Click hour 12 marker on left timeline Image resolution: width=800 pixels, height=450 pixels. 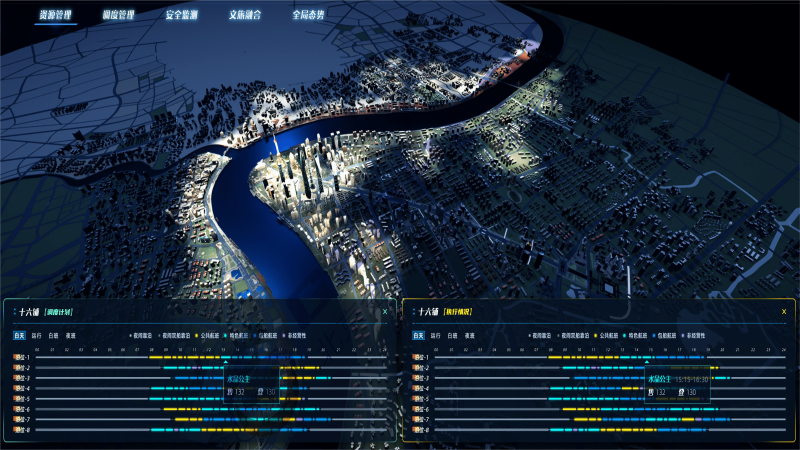210,349
